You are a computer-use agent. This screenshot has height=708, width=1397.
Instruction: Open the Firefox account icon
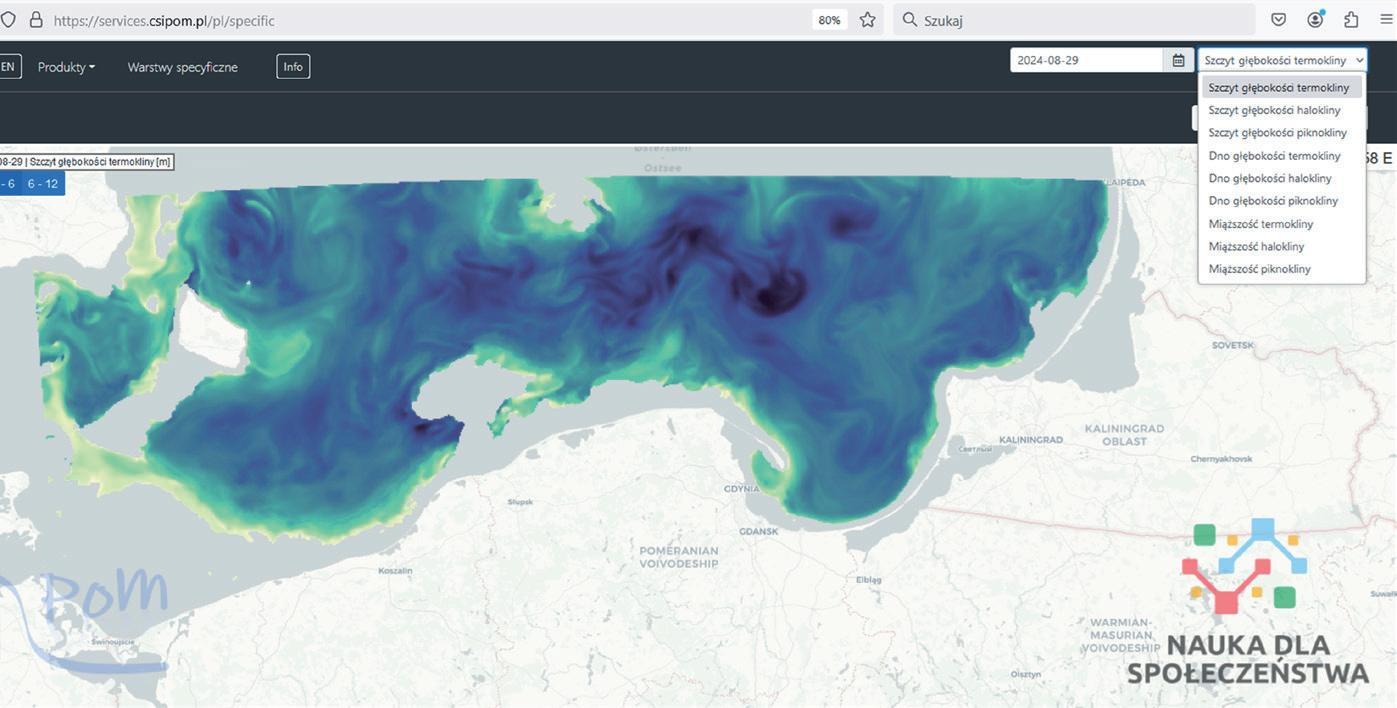tap(1315, 19)
